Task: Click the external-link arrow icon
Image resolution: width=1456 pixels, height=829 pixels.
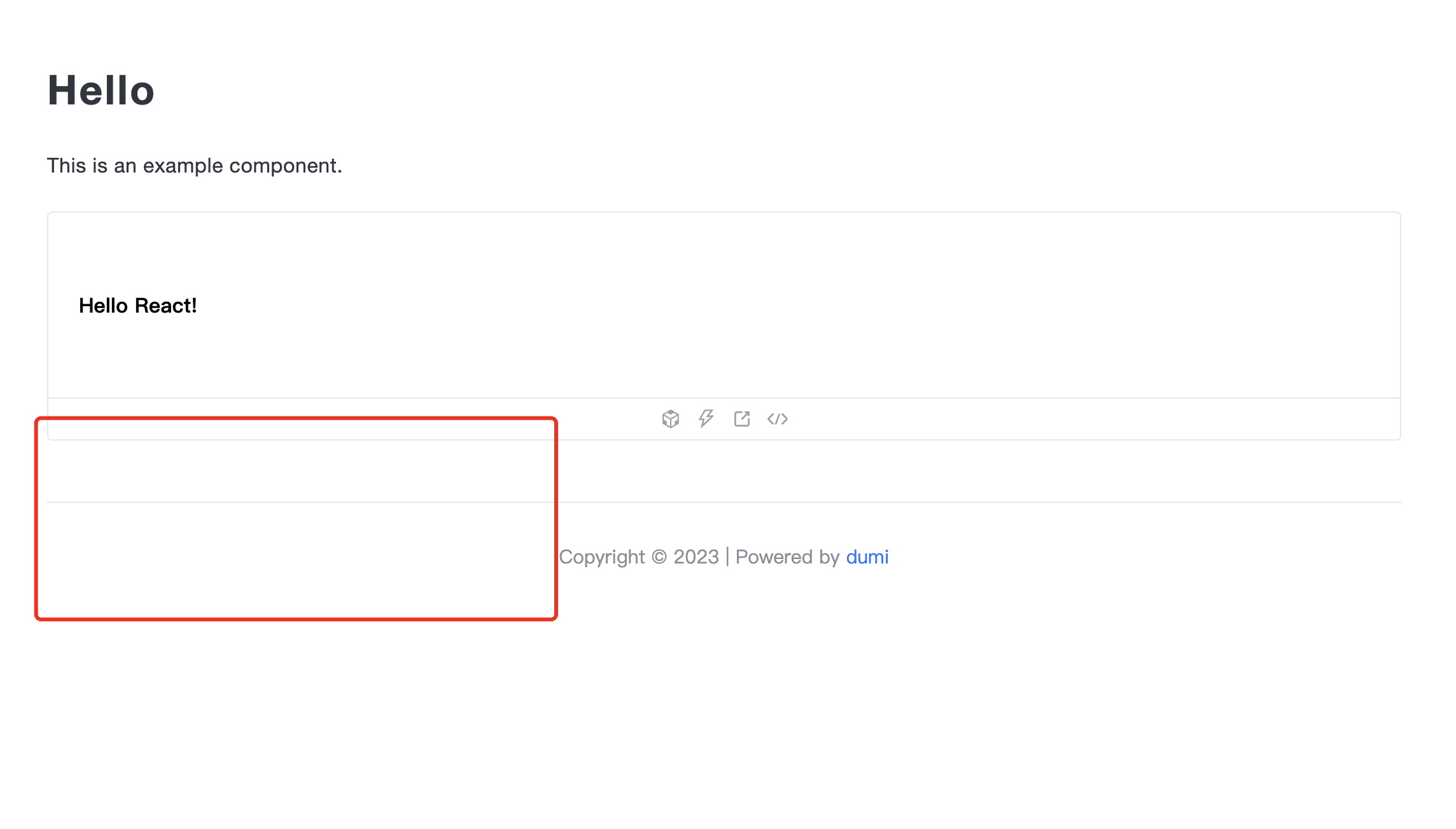Action: 742,419
